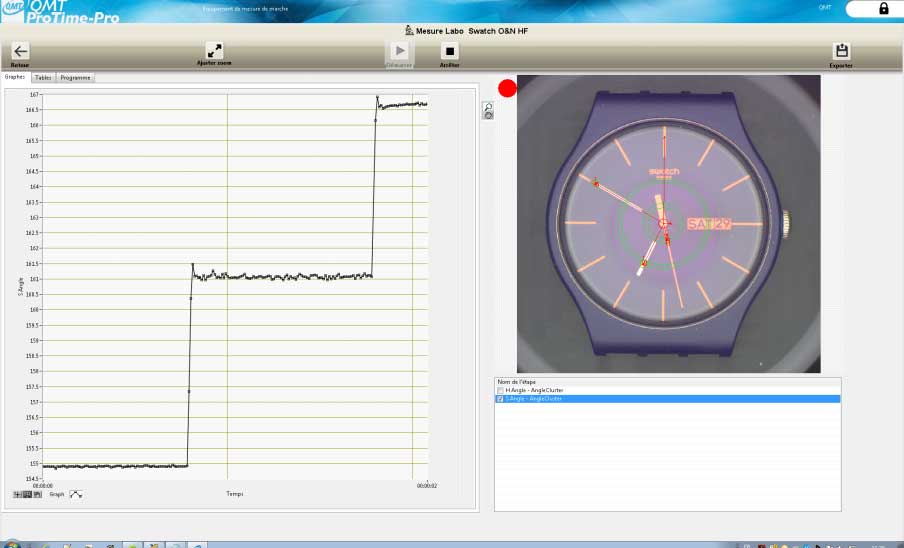This screenshot has width=904, height=548.
Task: Click the magnifier zoom tool beside watch image
Action: (x=488, y=110)
